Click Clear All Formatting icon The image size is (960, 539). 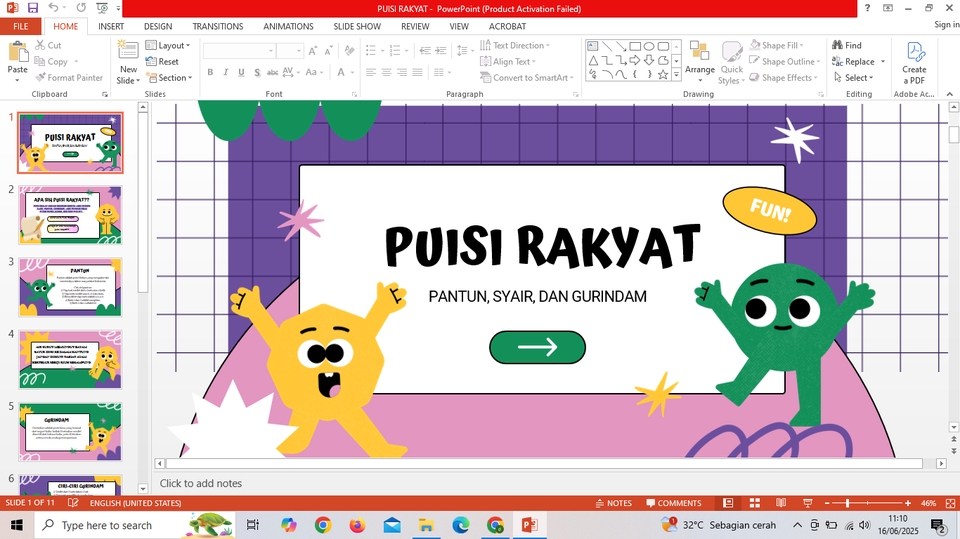point(350,51)
